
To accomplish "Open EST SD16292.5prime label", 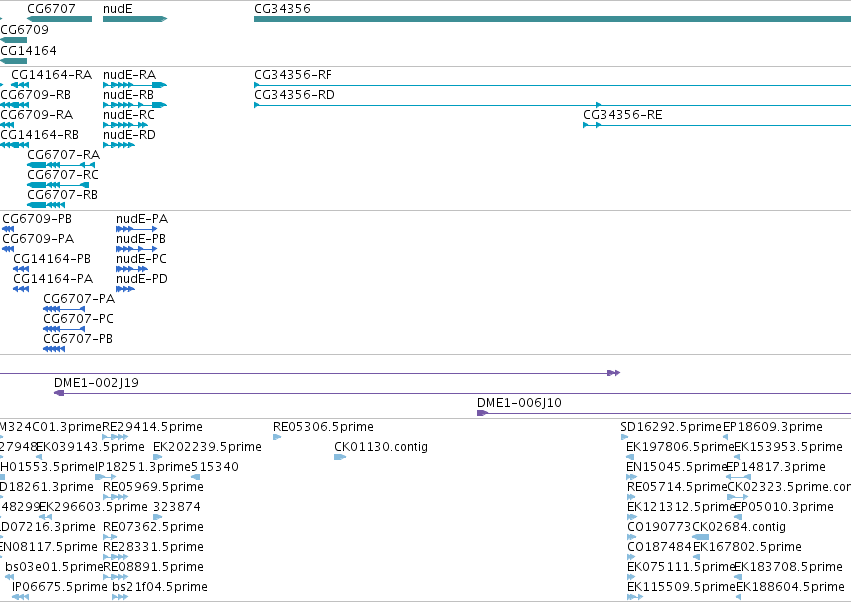I will (671, 427).
